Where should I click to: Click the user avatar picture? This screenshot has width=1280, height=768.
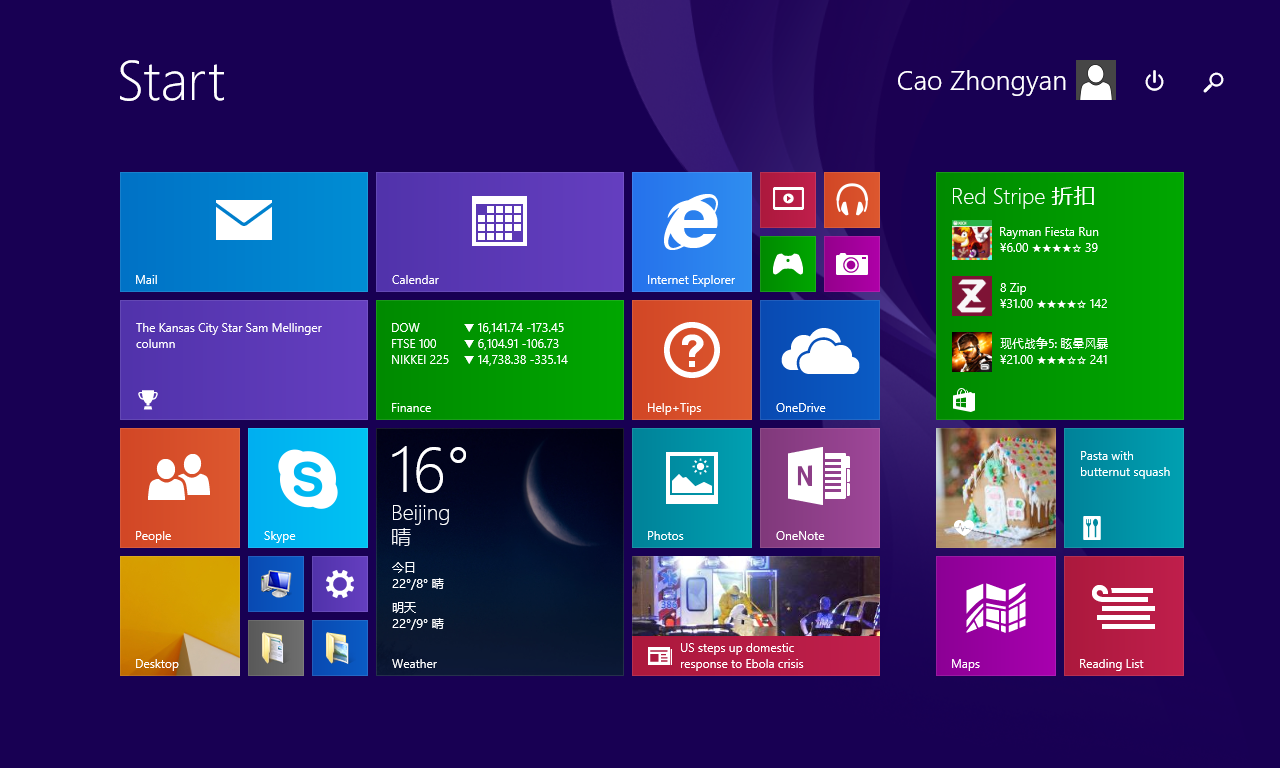click(1096, 80)
